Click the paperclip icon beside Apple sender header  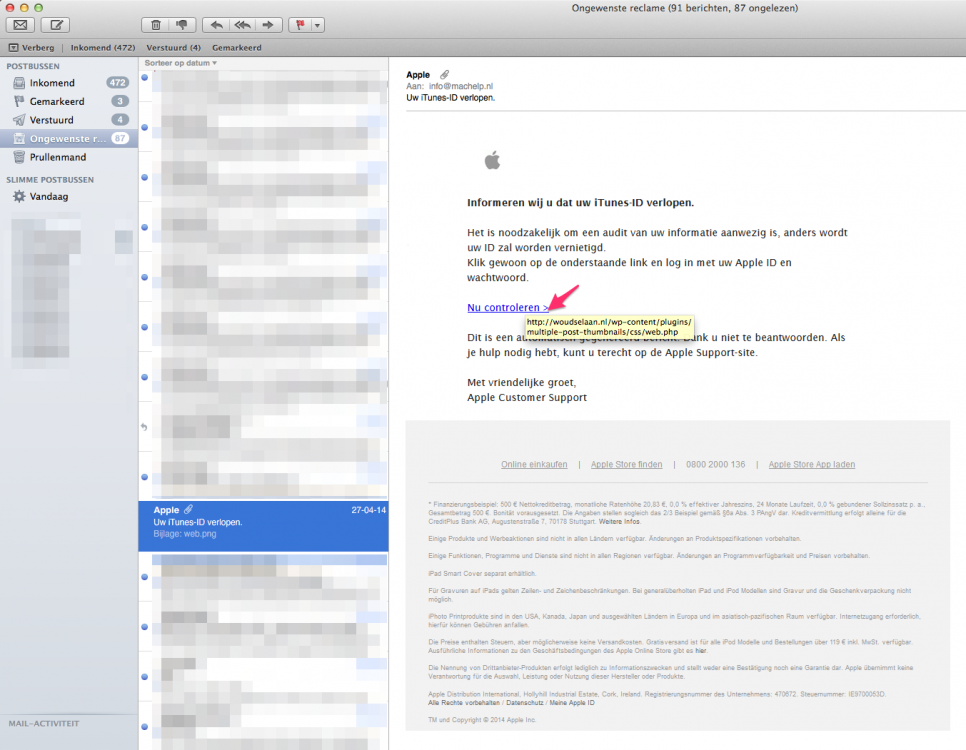[x=444, y=75]
